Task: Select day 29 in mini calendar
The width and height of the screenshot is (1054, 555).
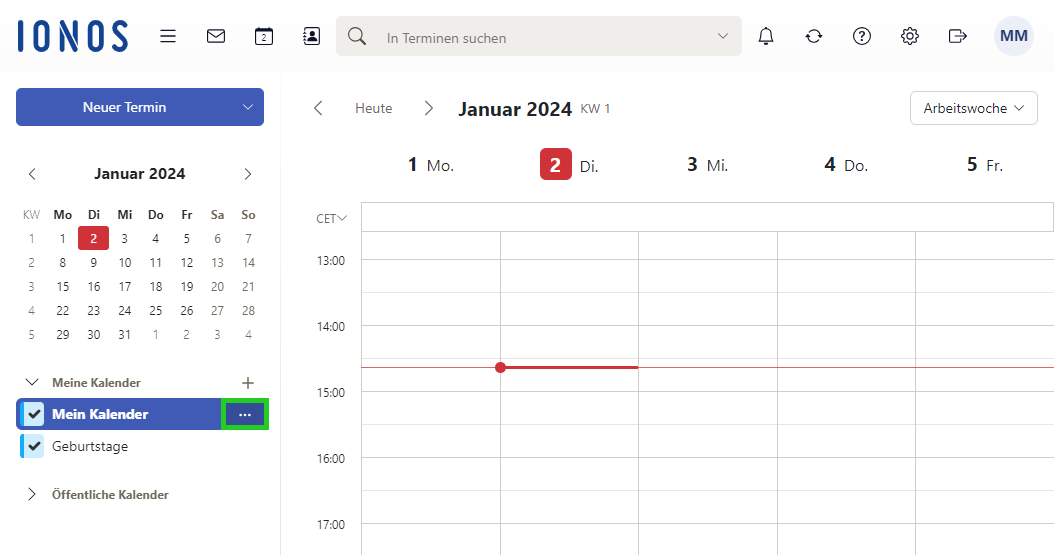Action: coord(63,335)
